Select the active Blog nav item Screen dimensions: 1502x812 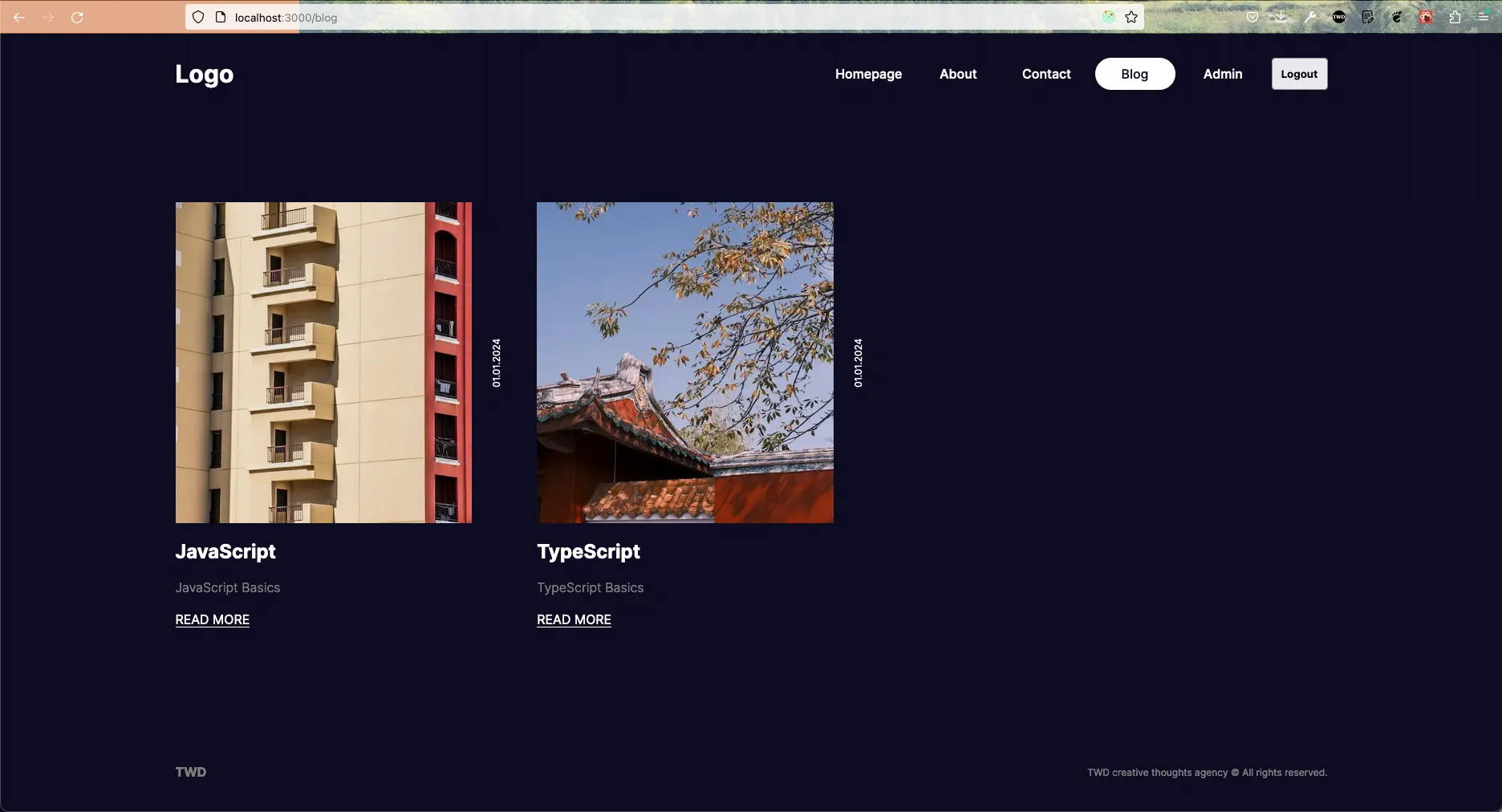click(x=1135, y=74)
